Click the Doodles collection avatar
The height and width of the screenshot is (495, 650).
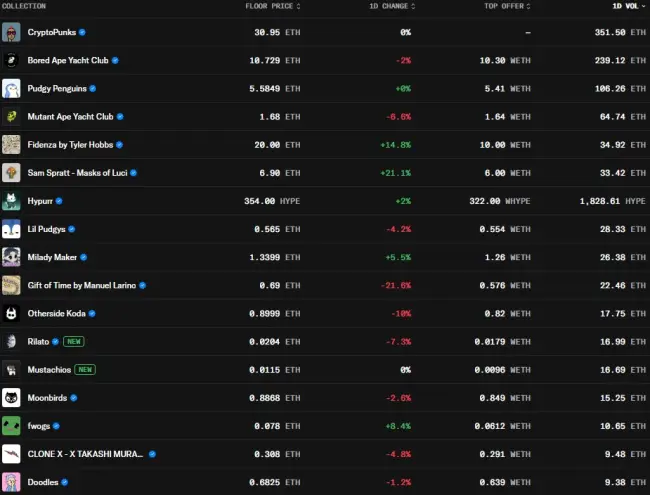point(11,482)
